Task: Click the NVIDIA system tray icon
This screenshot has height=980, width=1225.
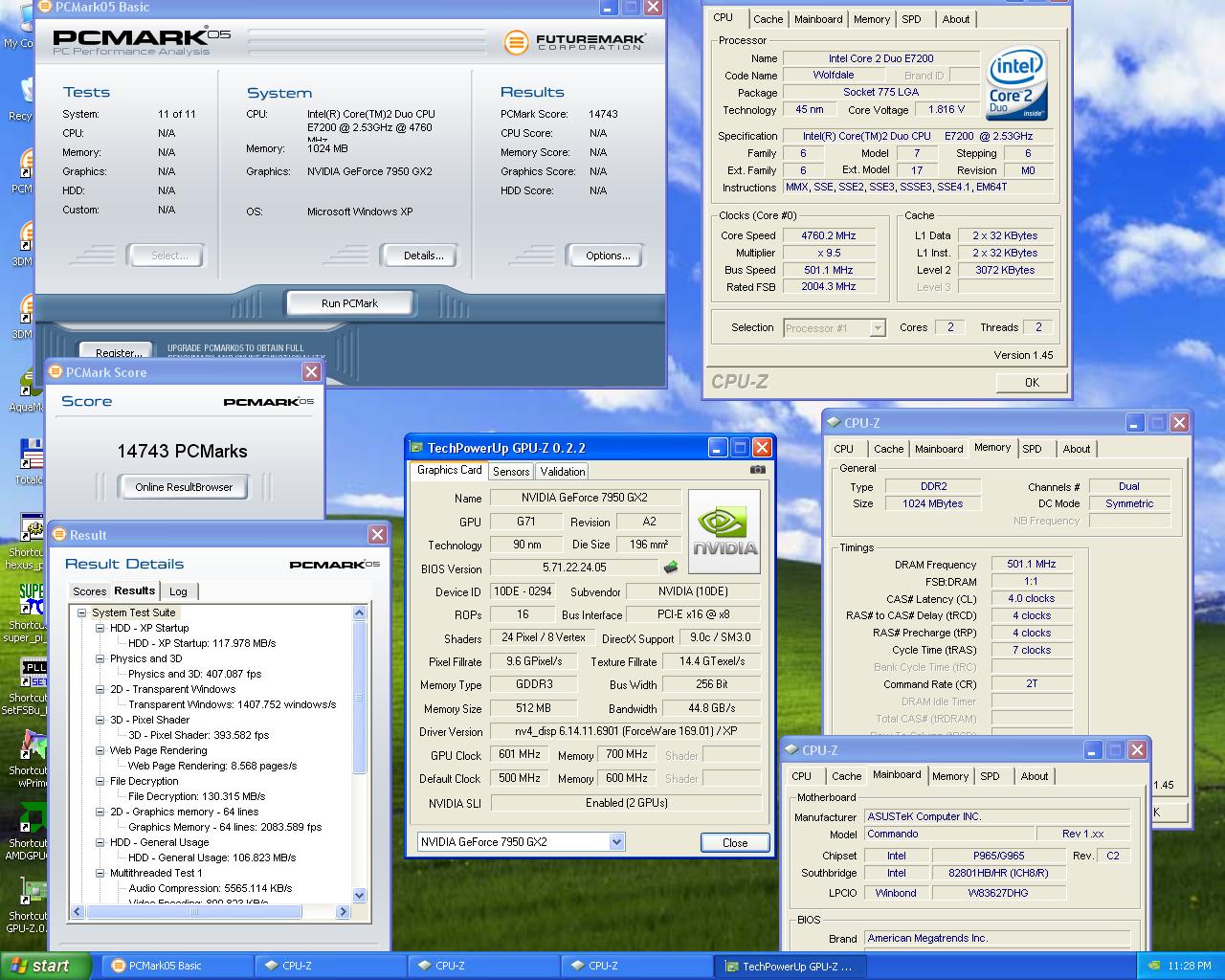Action: pyautogui.click(x=1154, y=966)
